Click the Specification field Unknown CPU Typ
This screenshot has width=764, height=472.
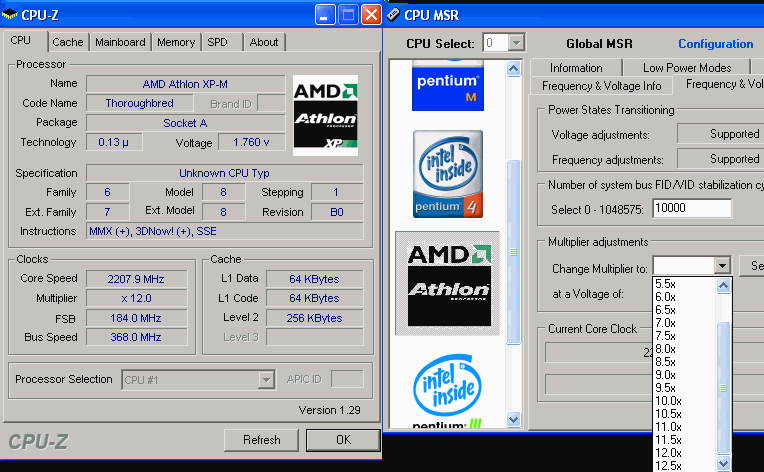[225, 173]
